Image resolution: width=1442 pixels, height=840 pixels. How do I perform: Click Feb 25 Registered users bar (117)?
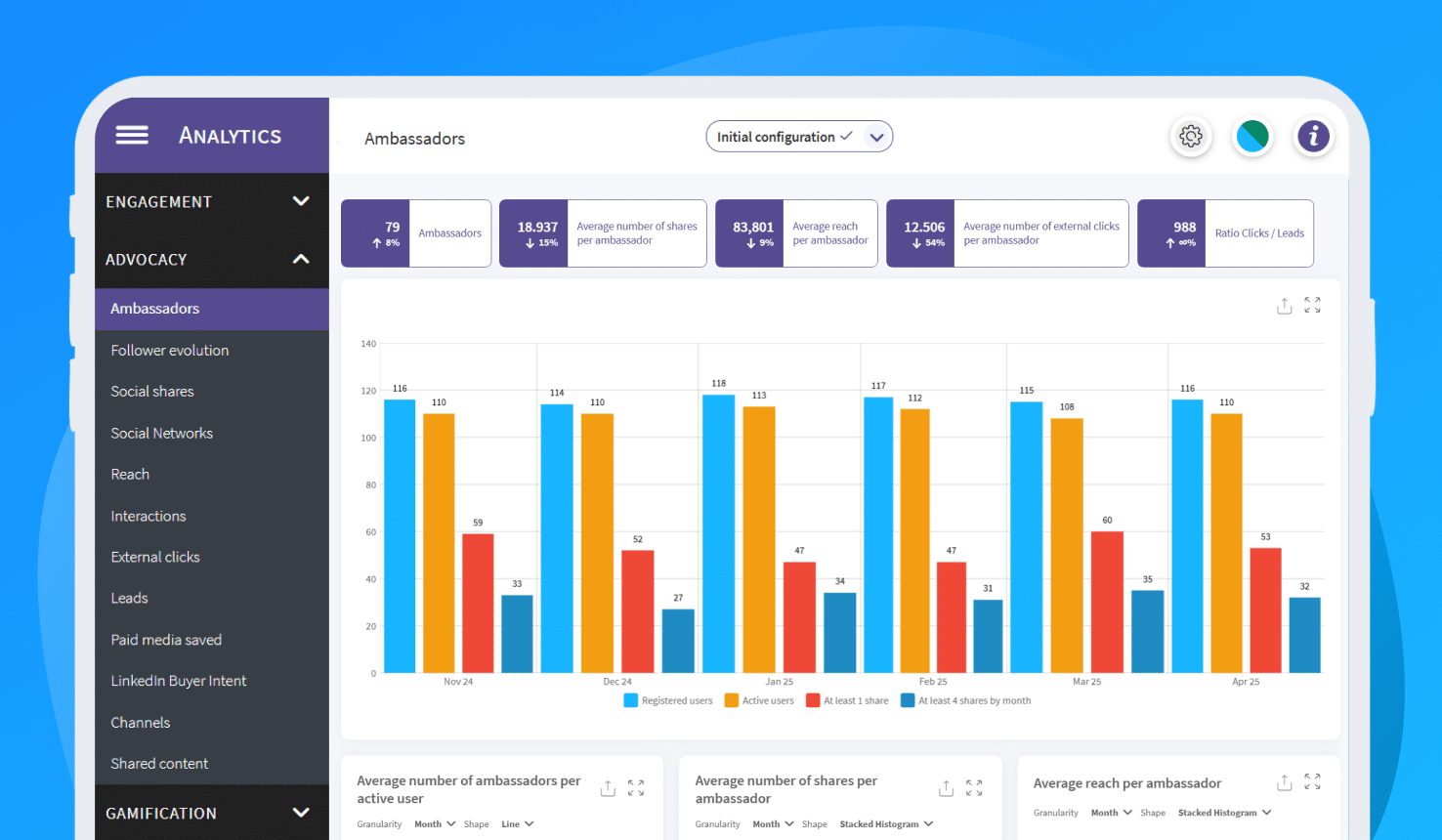coord(878,535)
